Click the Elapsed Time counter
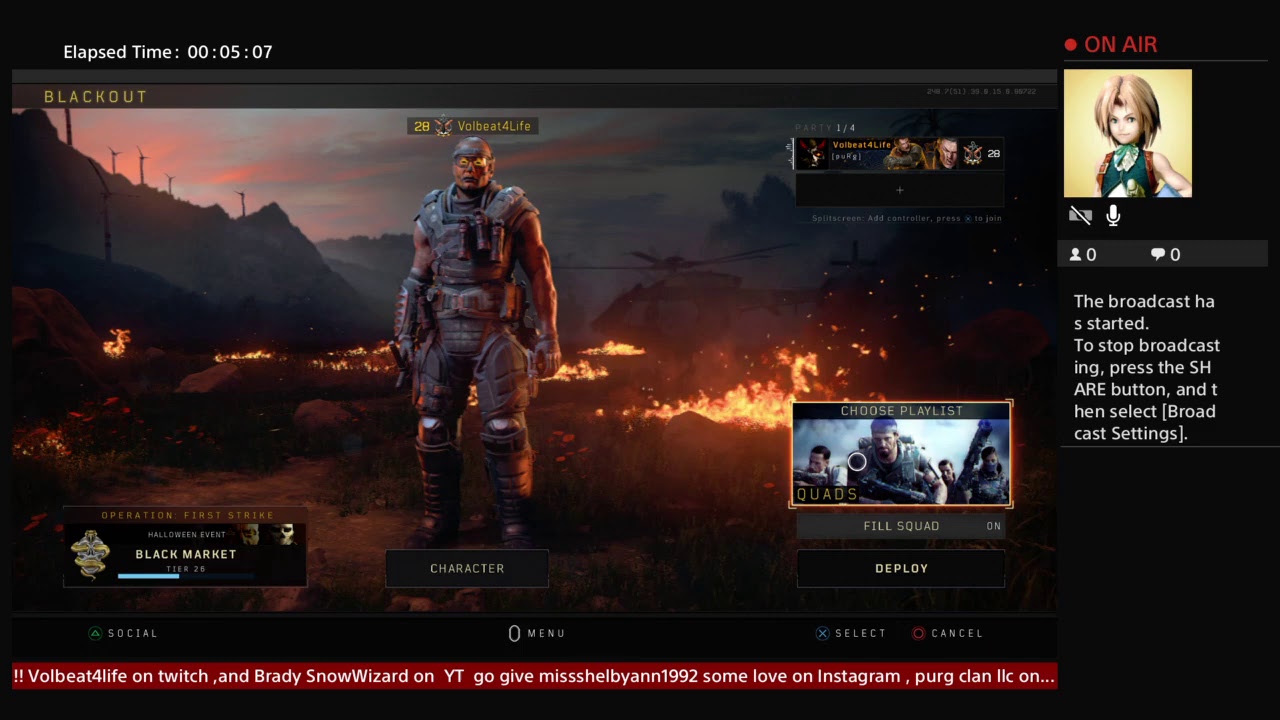This screenshot has width=1280, height=720. click(x=168, y=52)
